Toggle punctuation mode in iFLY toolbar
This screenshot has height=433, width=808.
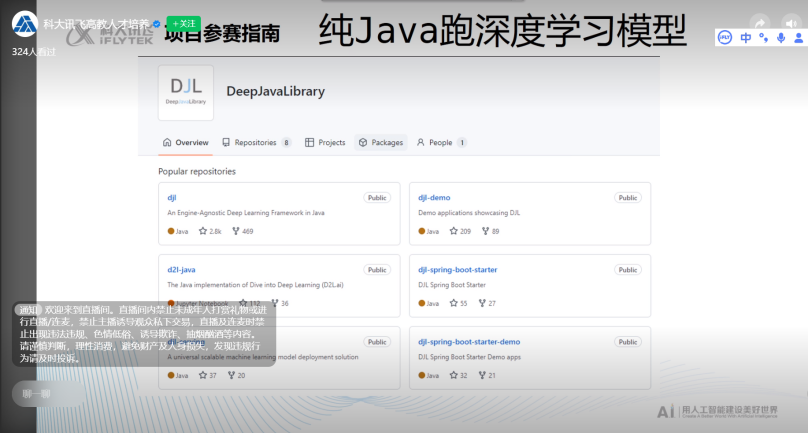click(764, 38)
